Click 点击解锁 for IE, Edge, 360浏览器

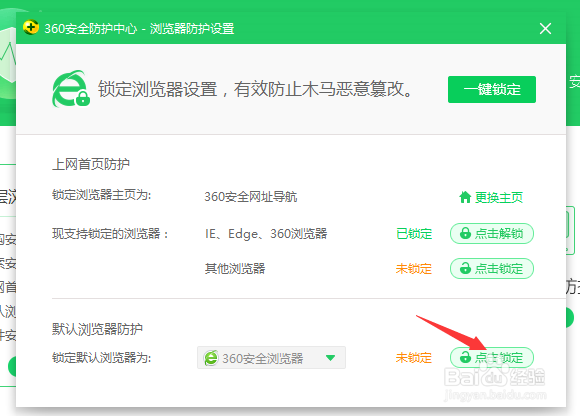(x=492, y=234)
